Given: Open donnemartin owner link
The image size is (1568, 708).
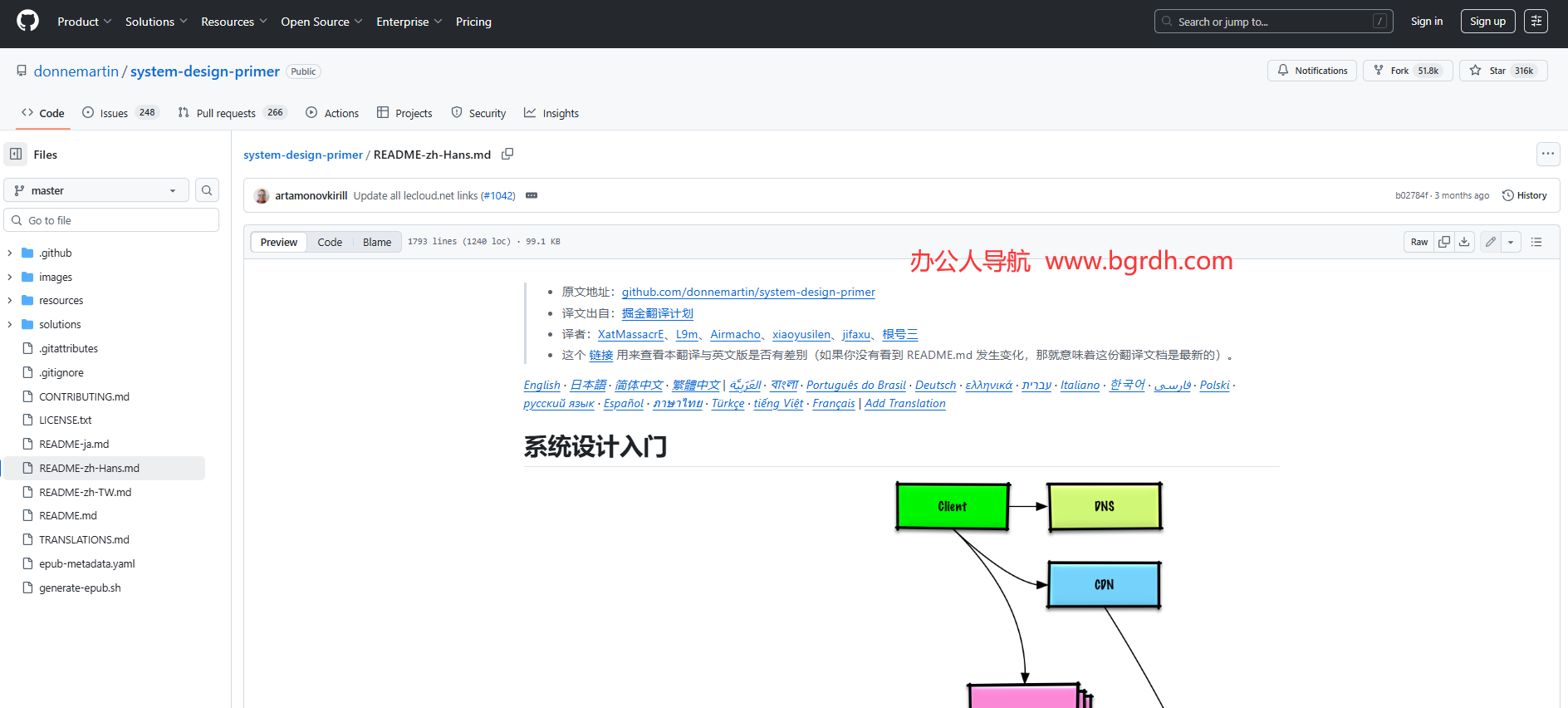Looking at the screenshot, I should 76,71.
